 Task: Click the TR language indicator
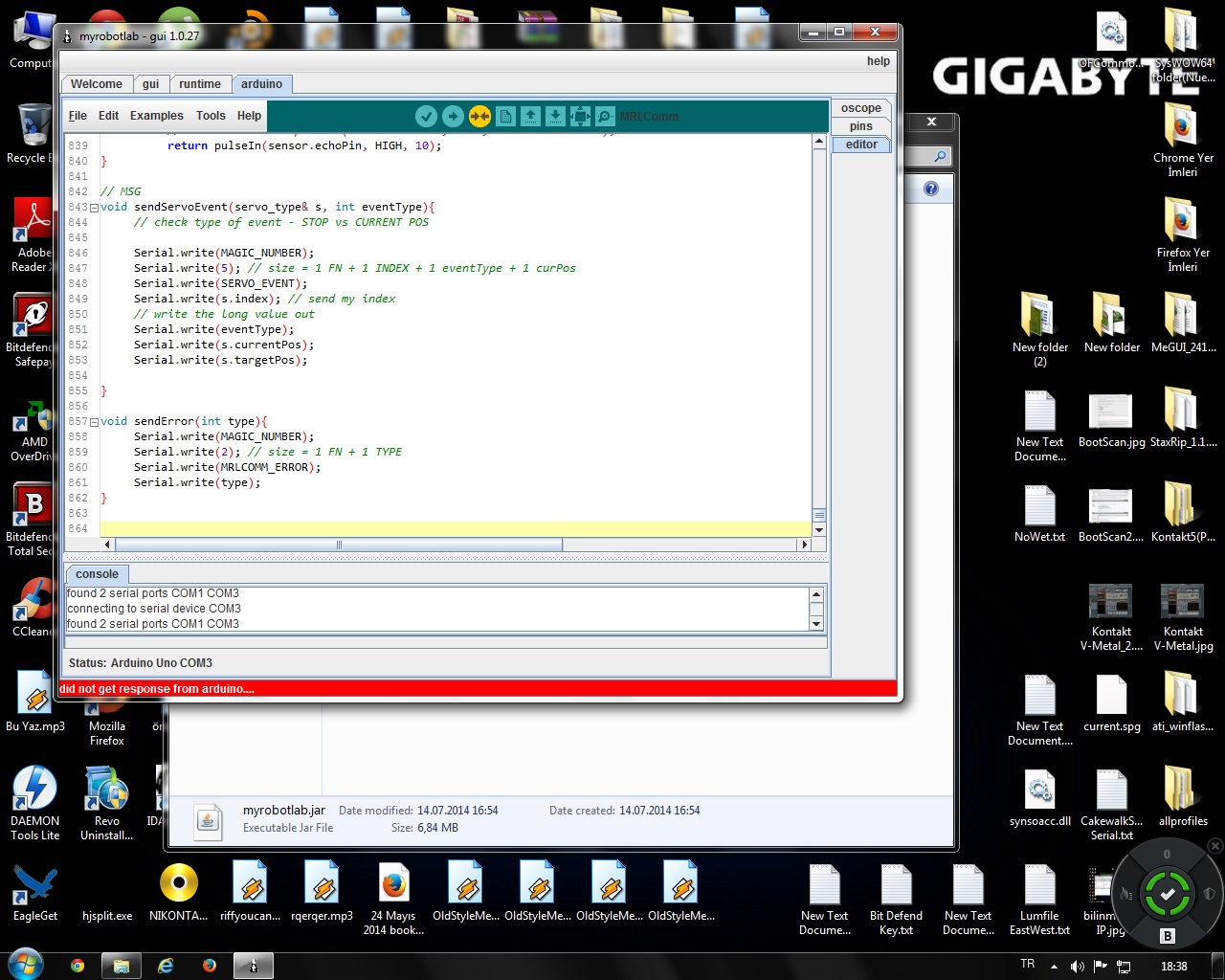coord(1028,965)
